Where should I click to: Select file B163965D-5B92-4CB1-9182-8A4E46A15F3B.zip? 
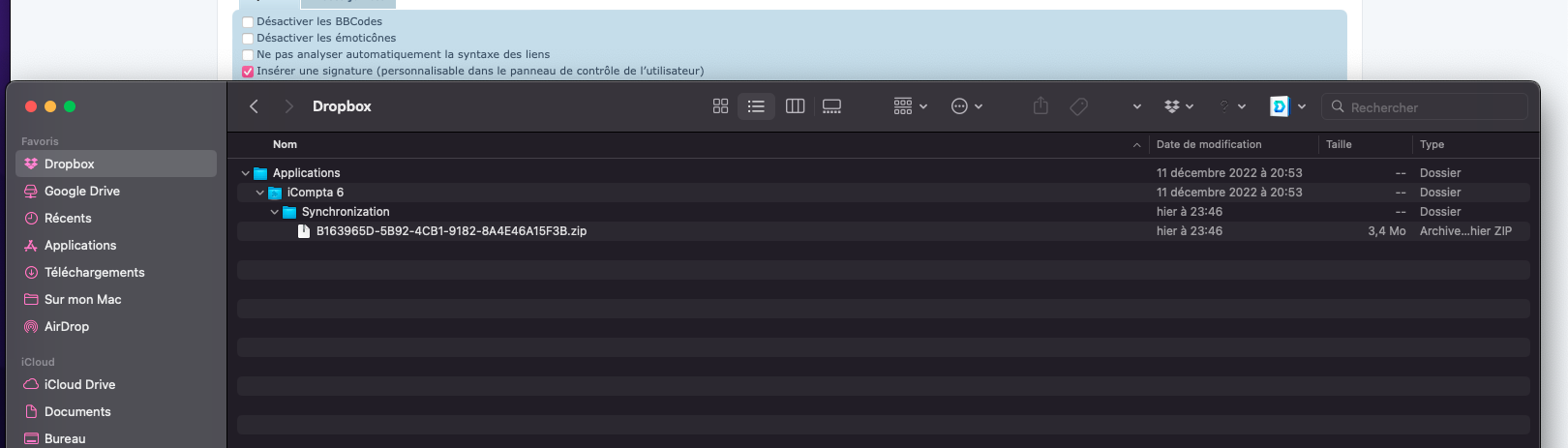451,231
